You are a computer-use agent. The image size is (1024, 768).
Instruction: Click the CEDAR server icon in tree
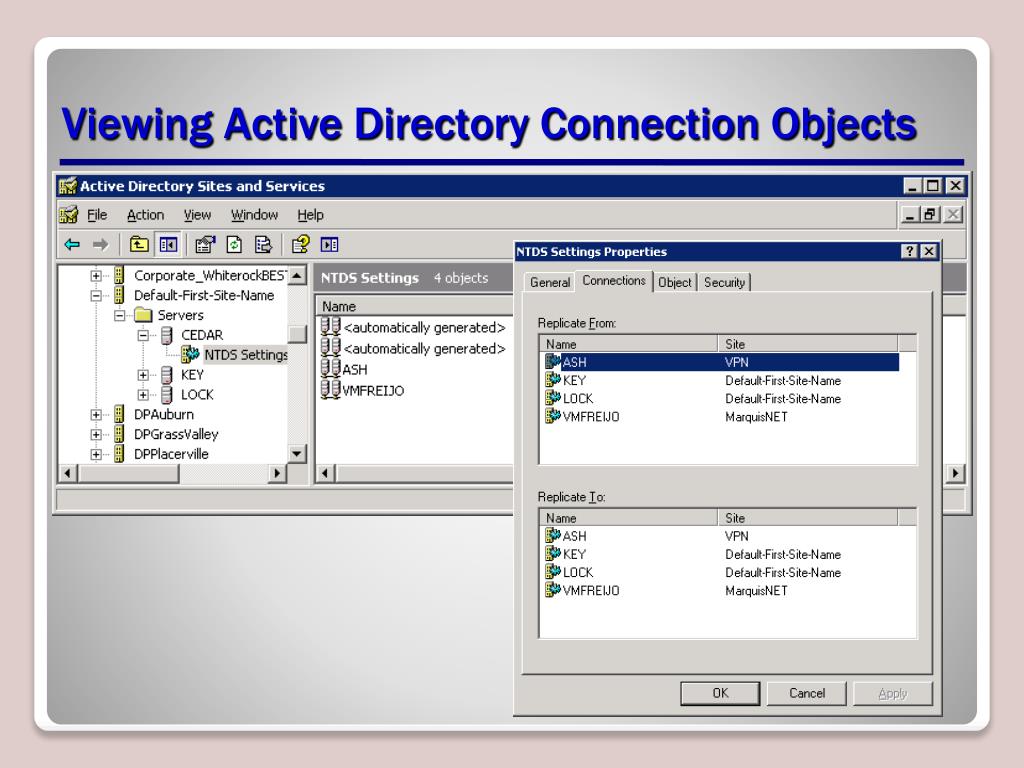pyautogui.click(x=167, y=335)
